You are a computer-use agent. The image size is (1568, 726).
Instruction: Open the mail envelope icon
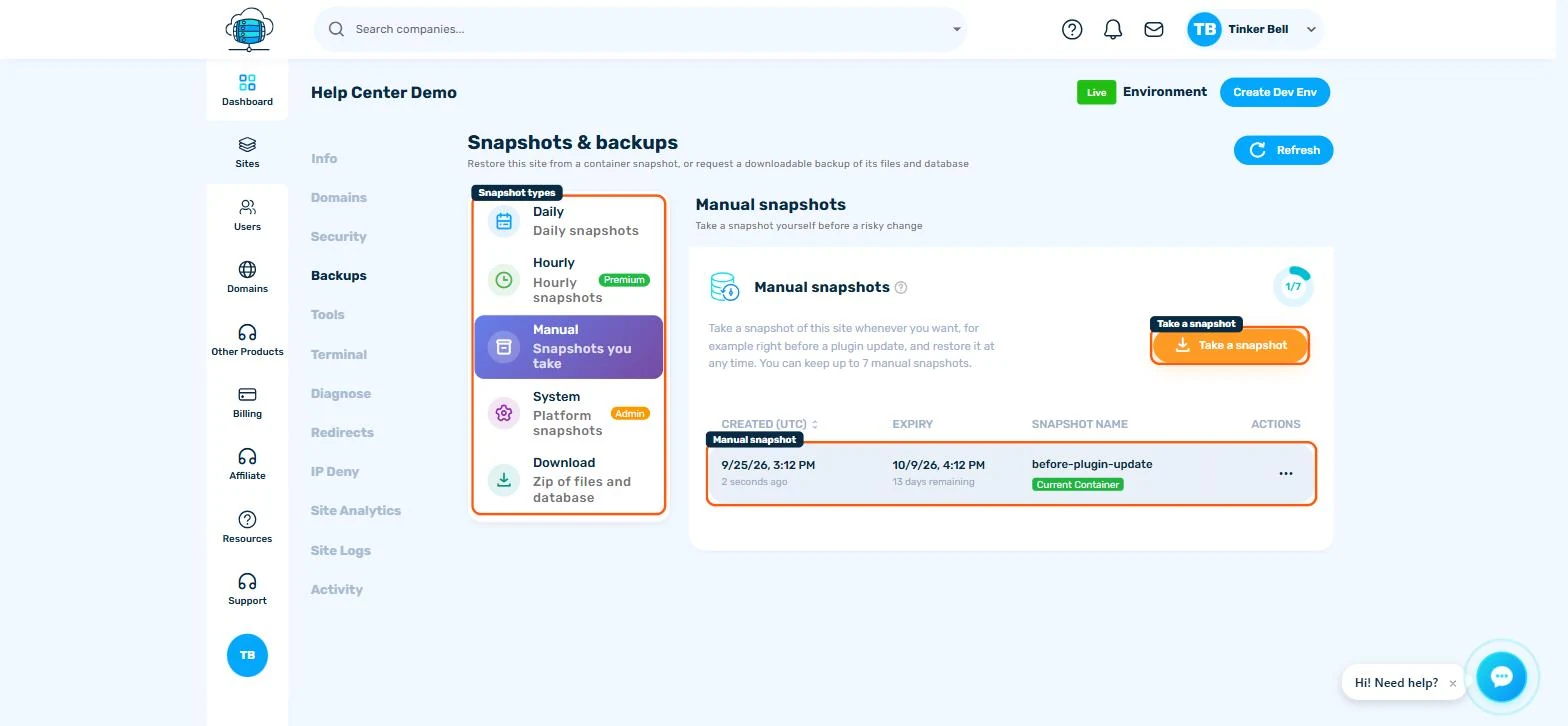point(1154,29)
